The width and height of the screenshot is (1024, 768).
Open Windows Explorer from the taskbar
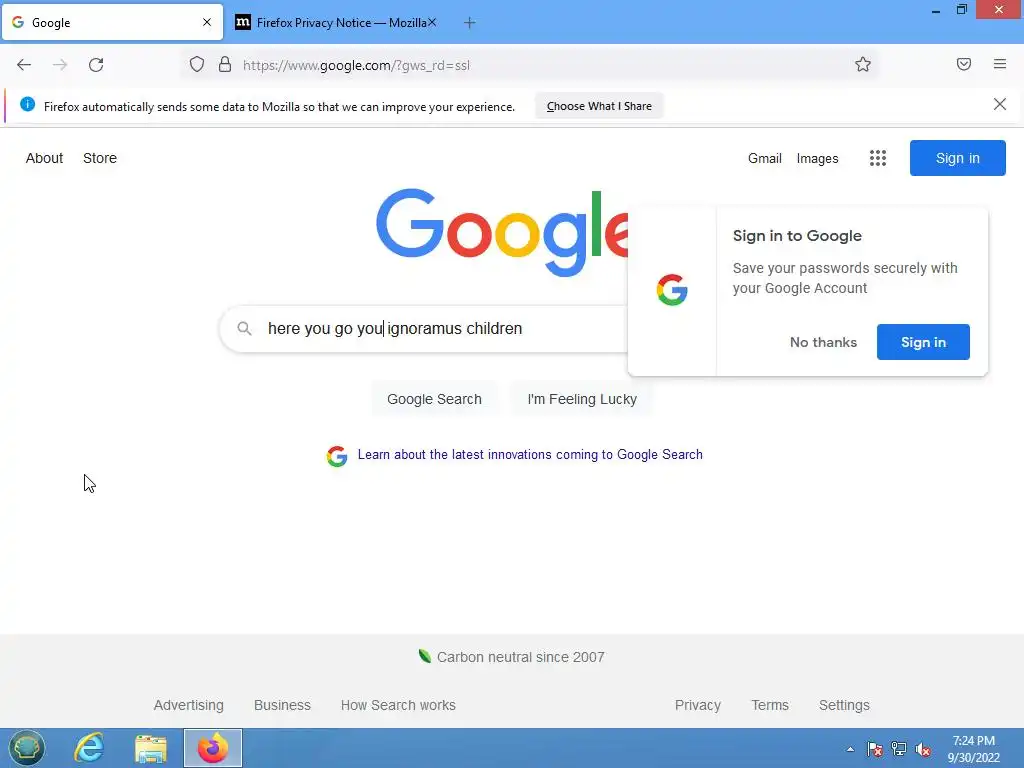[151, 748]
